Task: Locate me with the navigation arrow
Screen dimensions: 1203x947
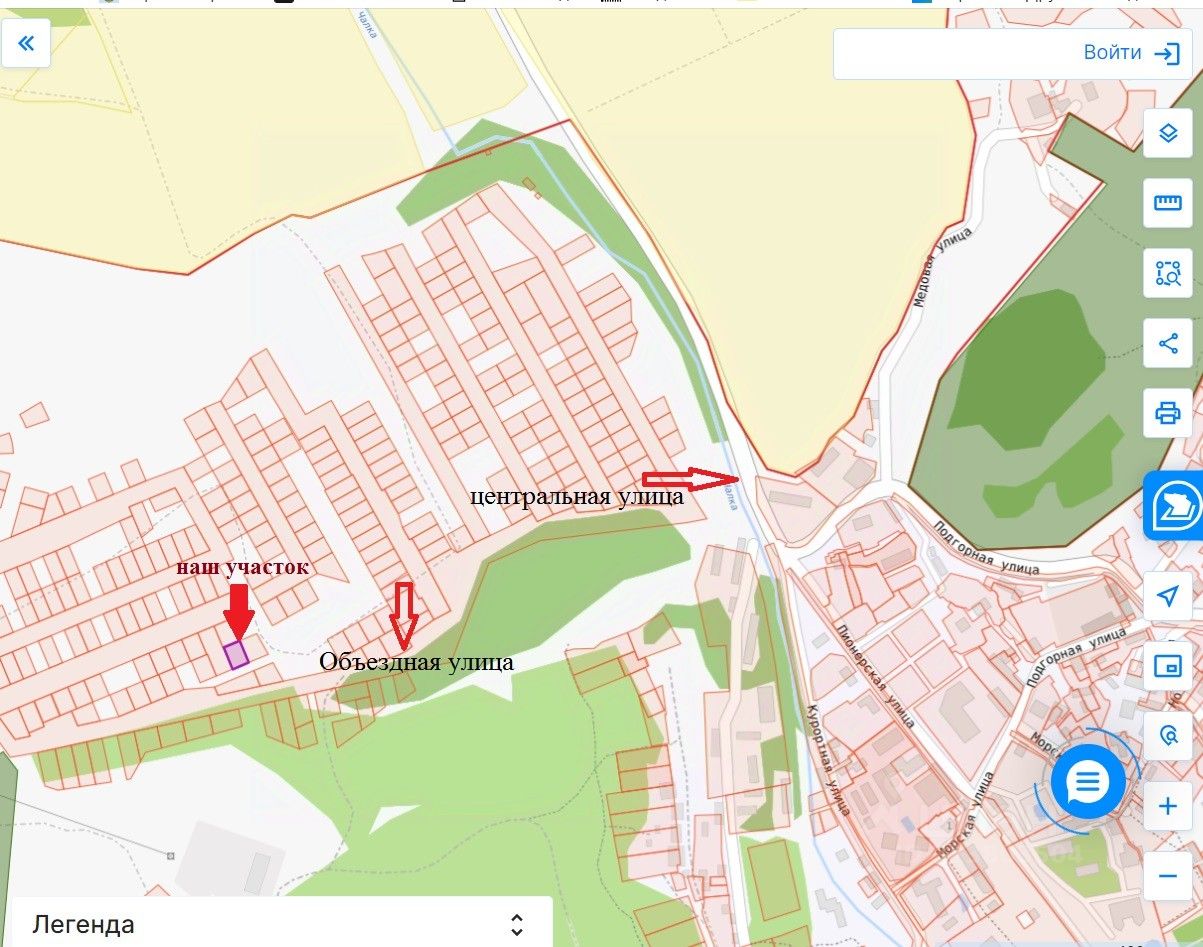Action: (1168, 596)
